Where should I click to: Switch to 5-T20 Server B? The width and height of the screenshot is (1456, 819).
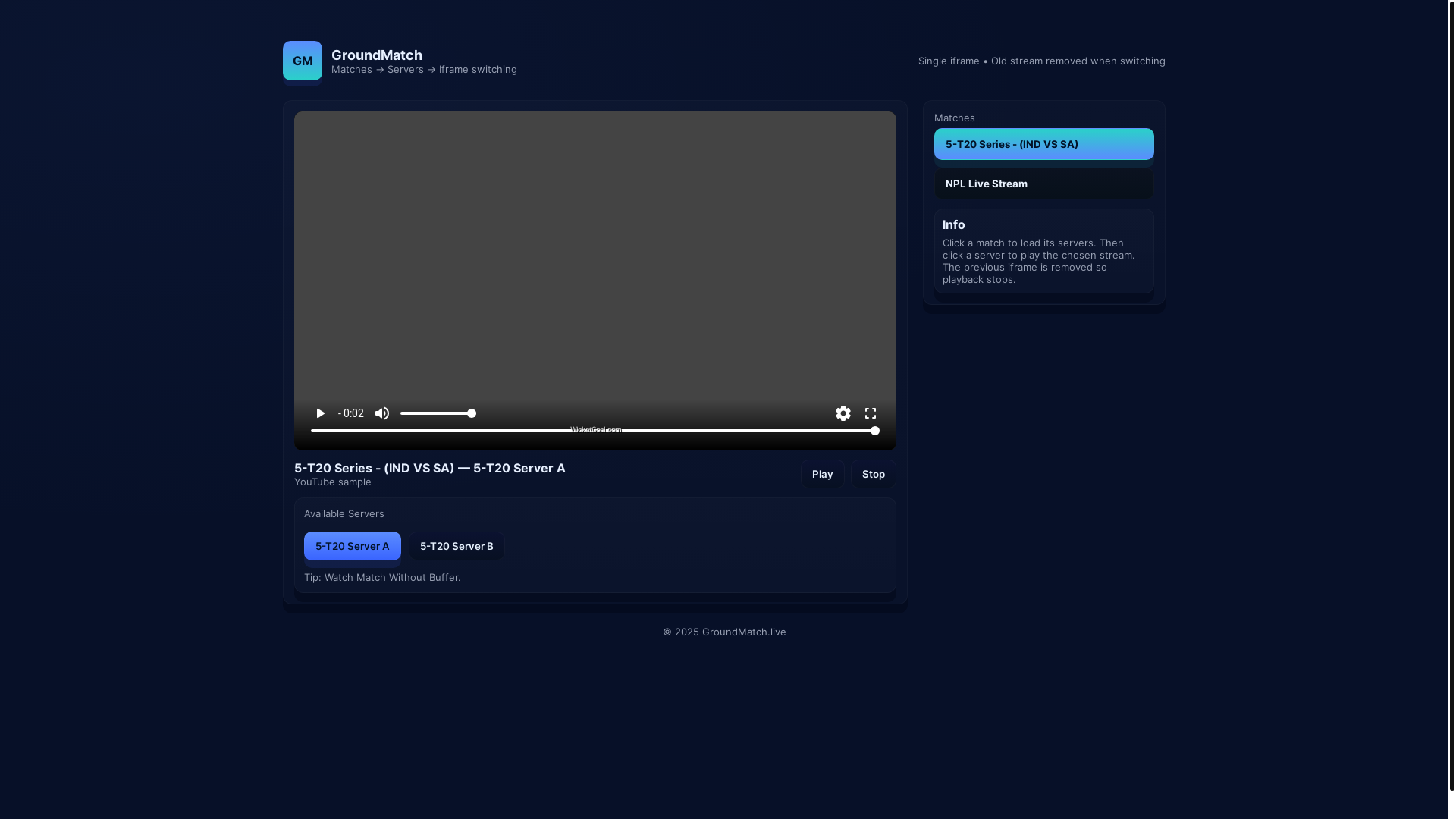457,546
